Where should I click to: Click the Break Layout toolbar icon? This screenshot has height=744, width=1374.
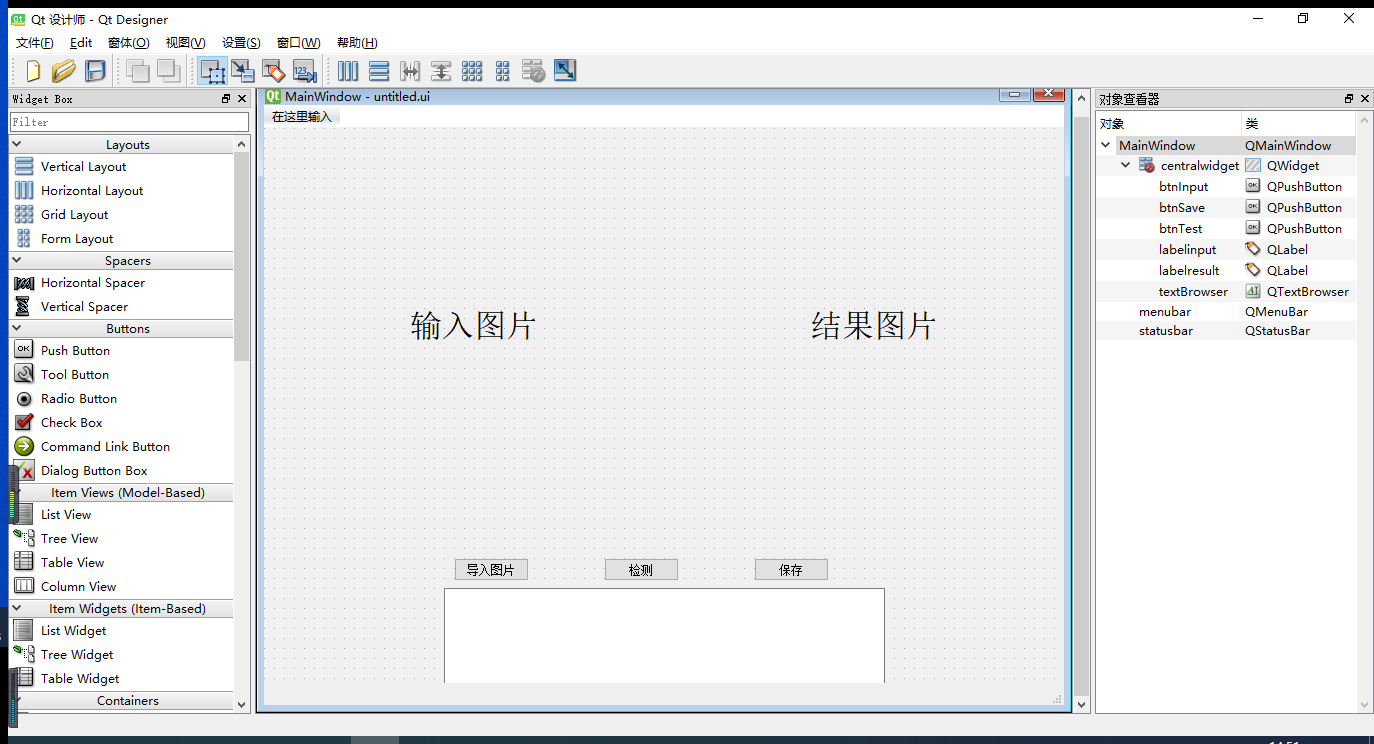click(x=531, y=71)
